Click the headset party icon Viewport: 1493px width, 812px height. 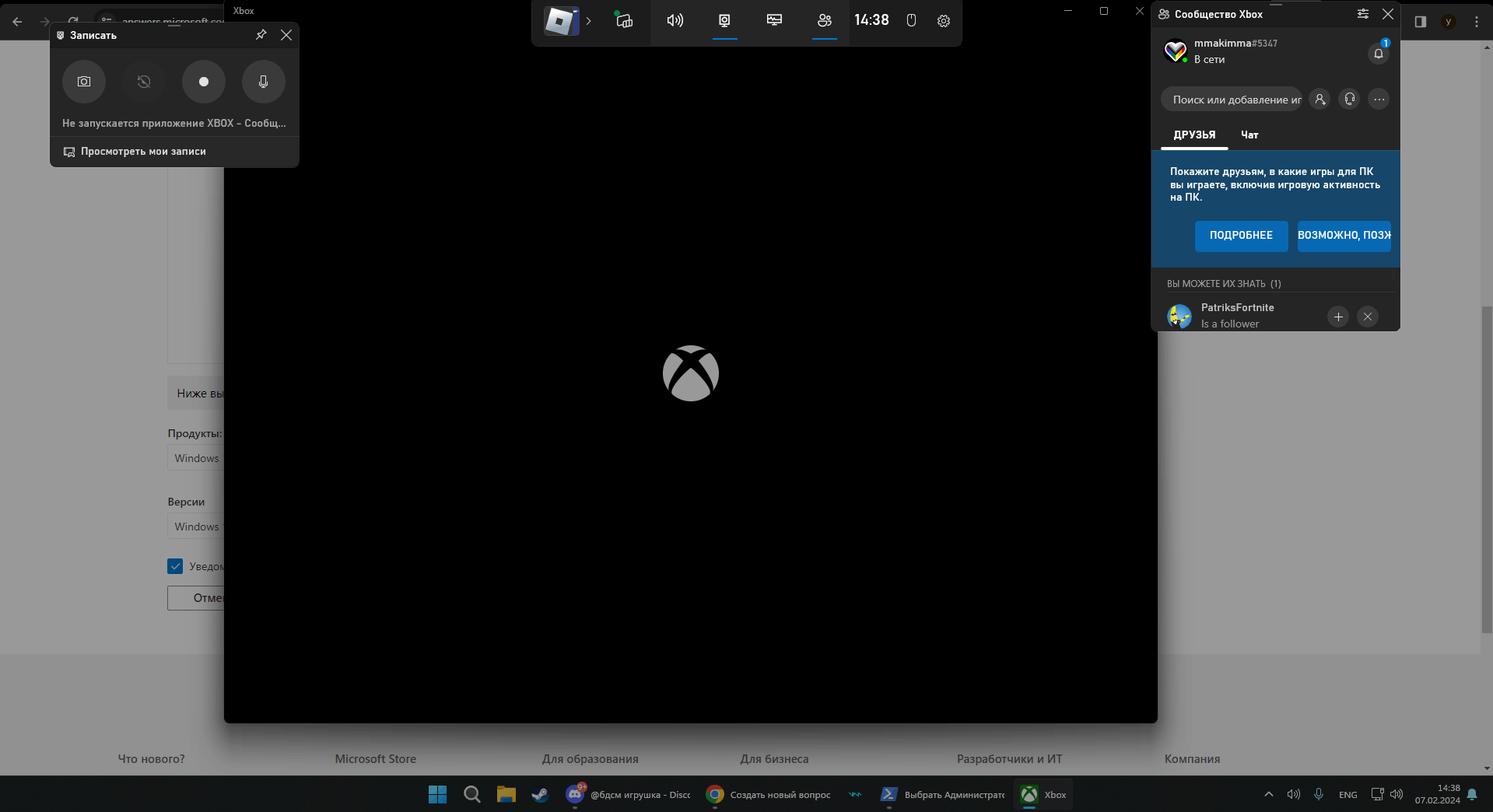pos(1350,100)
